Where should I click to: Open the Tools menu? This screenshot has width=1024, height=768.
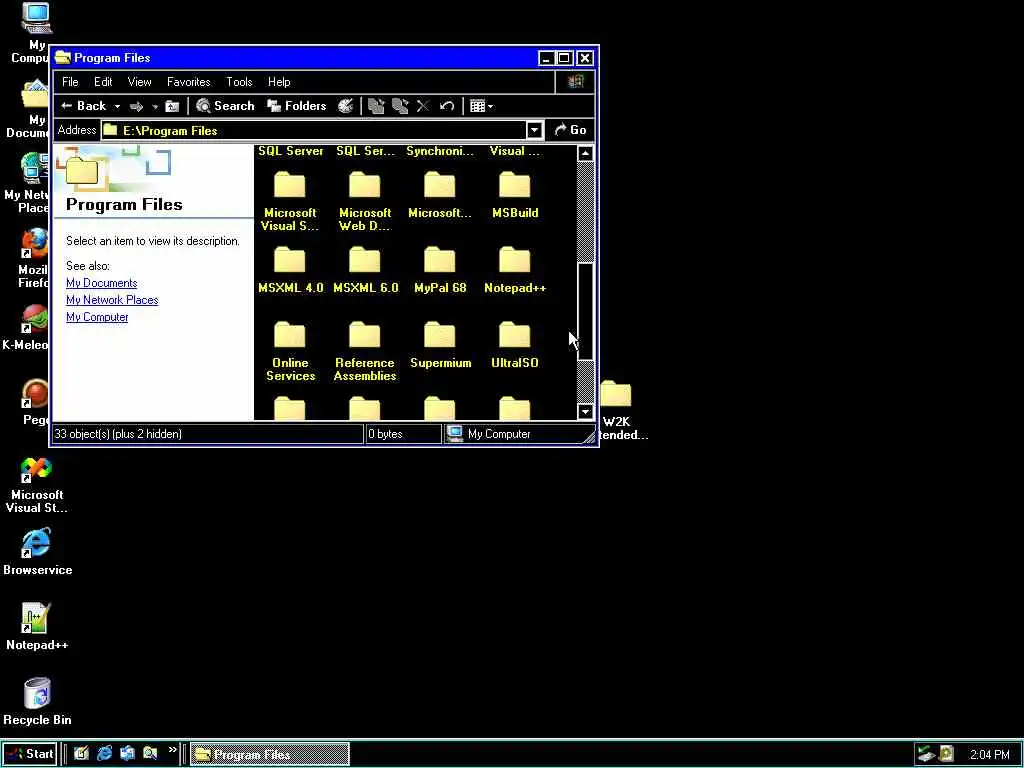tap(239, 82)
